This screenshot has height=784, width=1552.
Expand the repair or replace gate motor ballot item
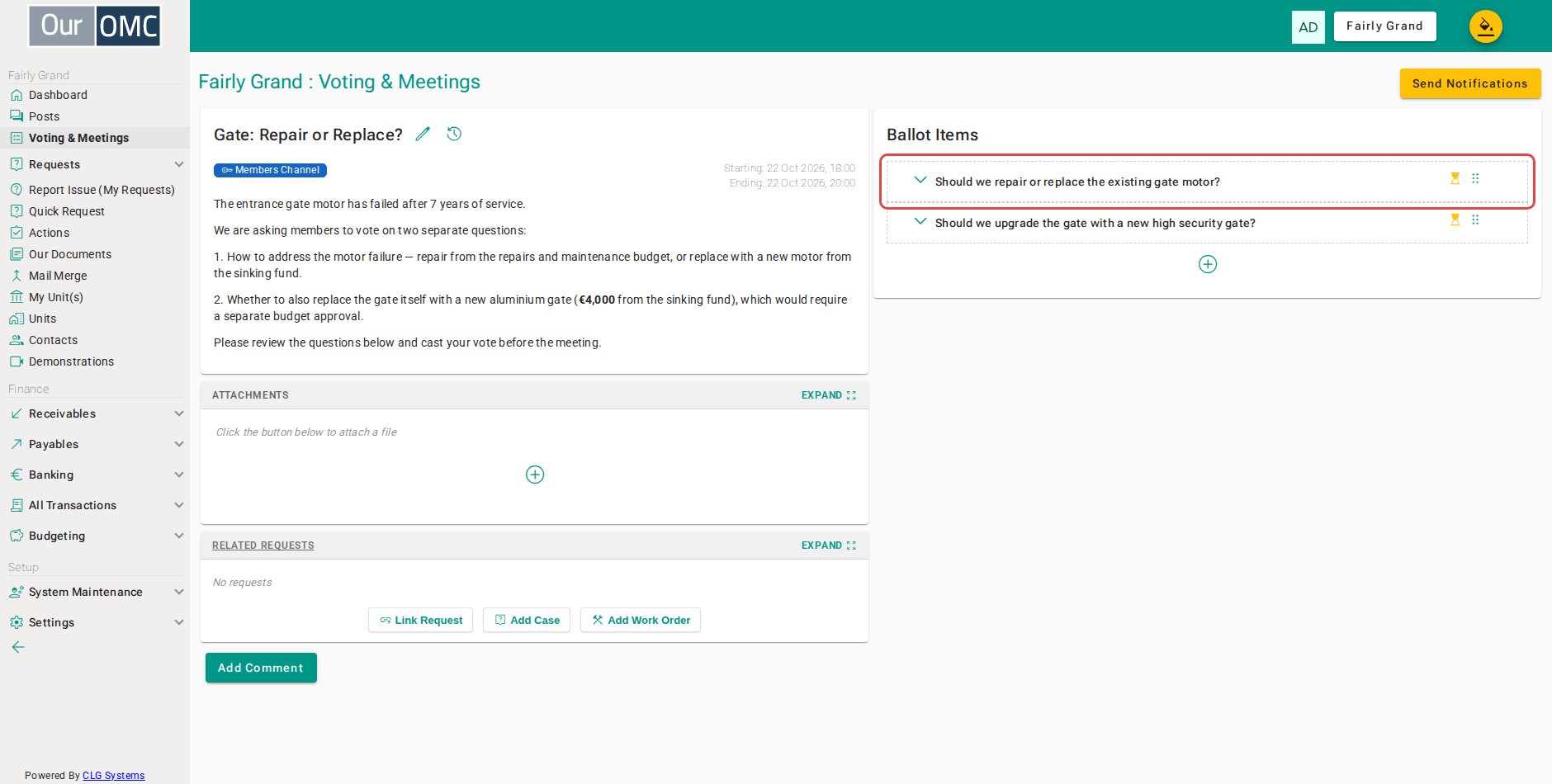coord(920,180)
